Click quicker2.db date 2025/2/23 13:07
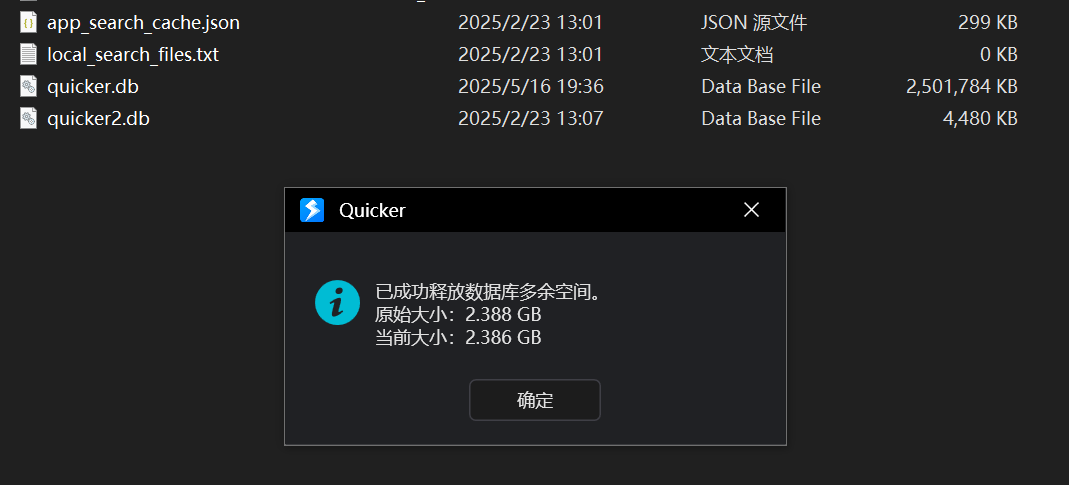Screen dimensions: 1069x485 coord(530,119)
